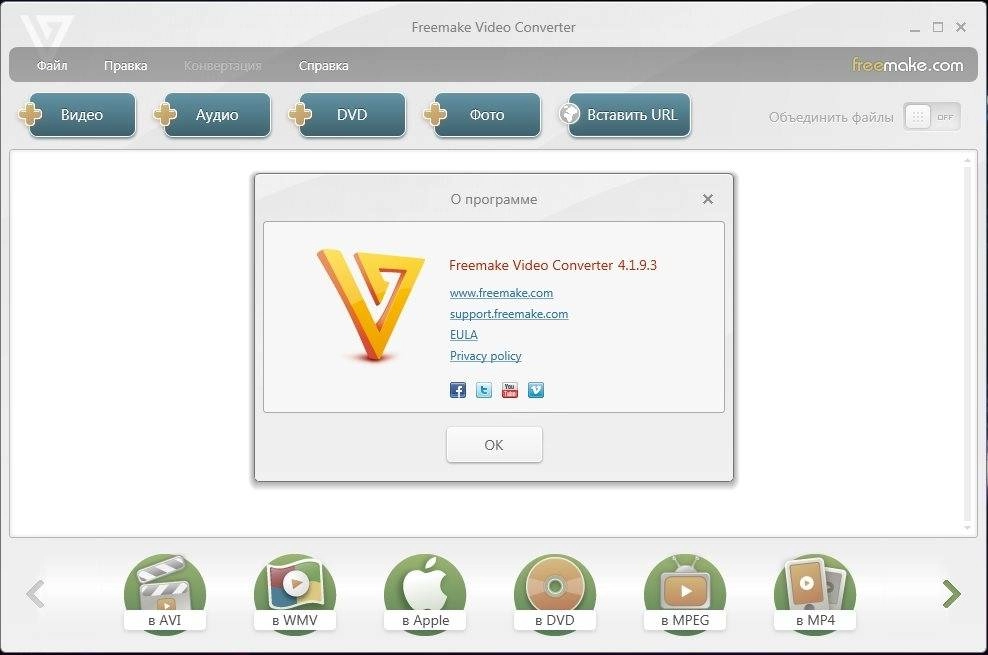Open the EULA link

(x=464, y=334)
